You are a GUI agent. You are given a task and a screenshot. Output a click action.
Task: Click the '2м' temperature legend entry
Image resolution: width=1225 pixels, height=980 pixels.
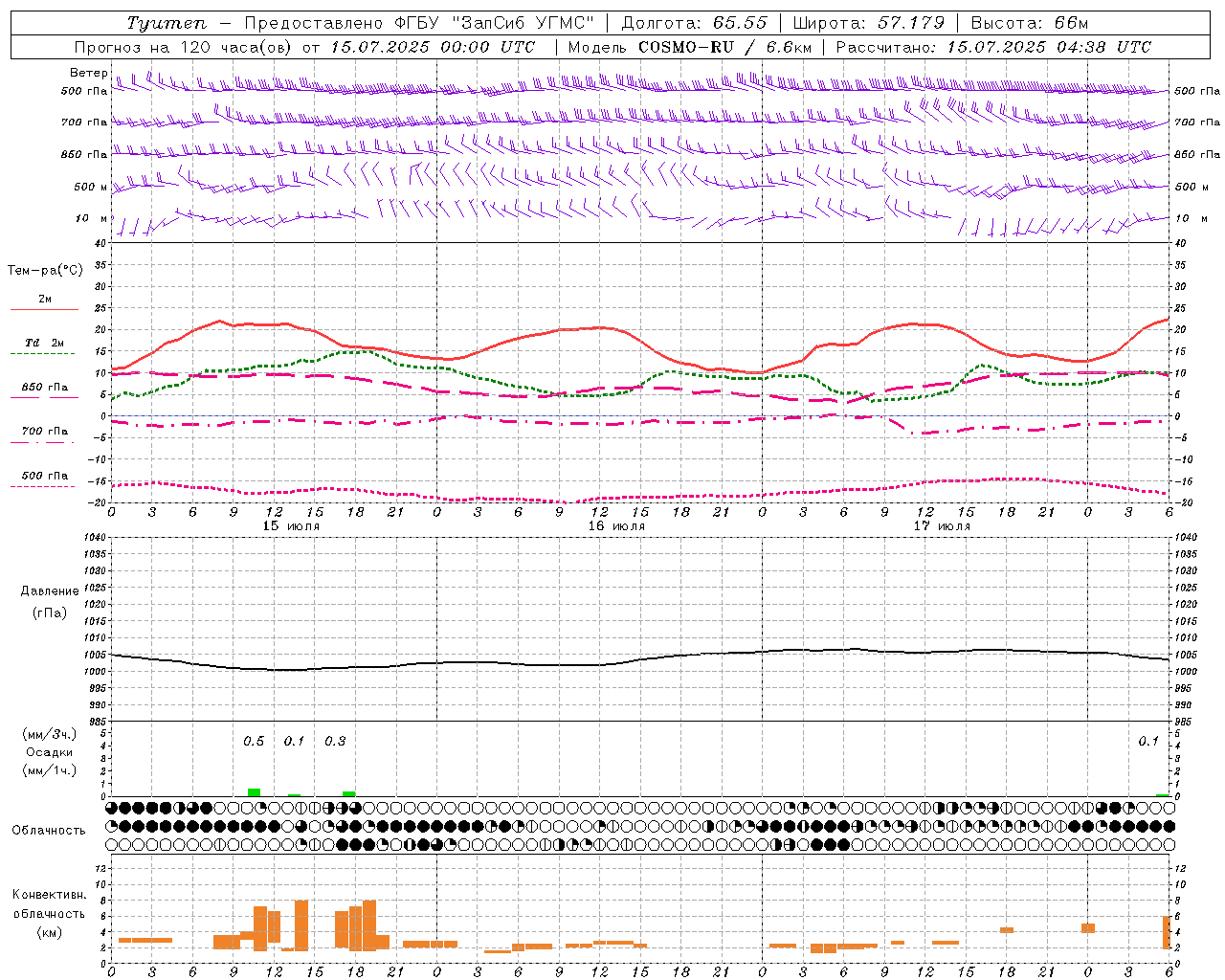[45, 300]
